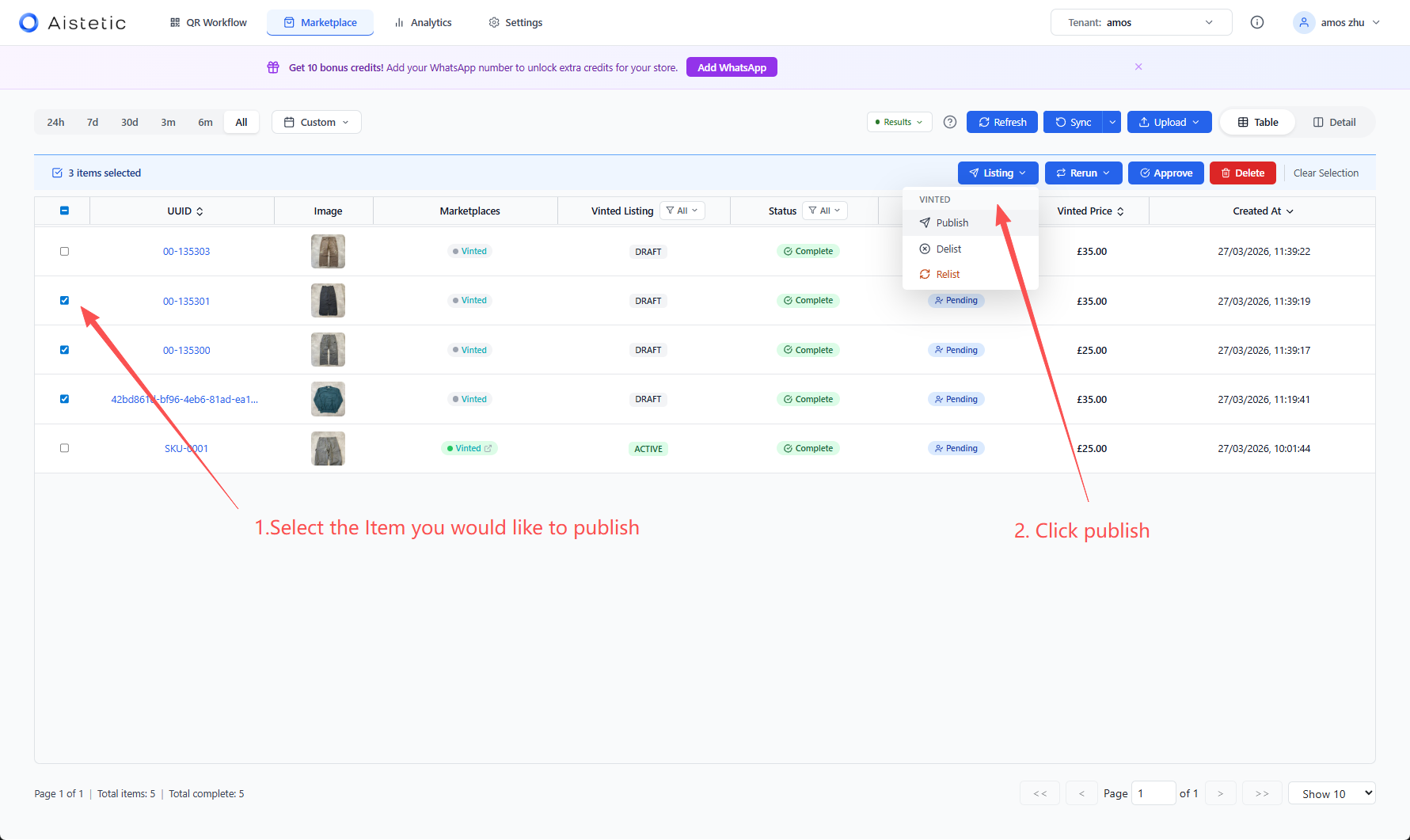This screenshot has height=840, width=1410.
Task: Choose Relist in the Vinted menu
Action: pyautogui.click(x=970, y=274)
